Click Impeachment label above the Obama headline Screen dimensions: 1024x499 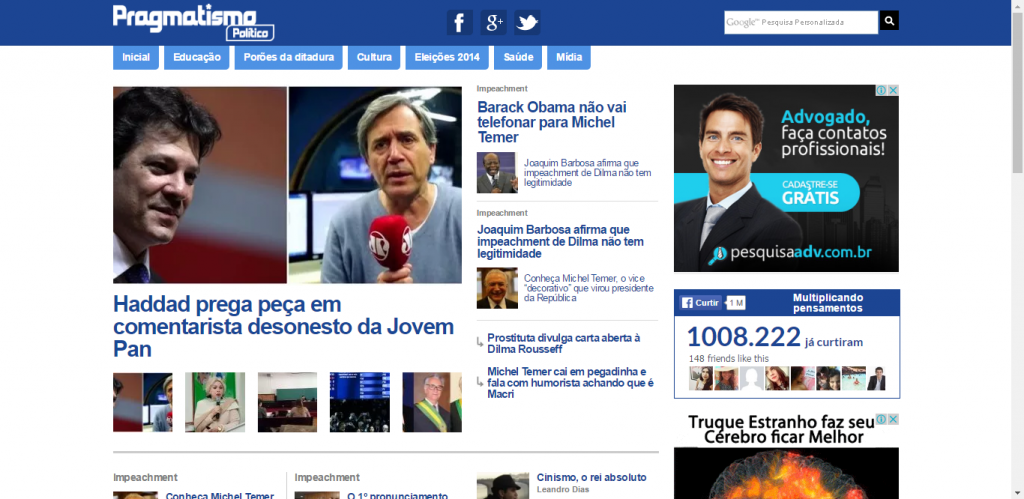pyautogui.click(x=502, y=89)
